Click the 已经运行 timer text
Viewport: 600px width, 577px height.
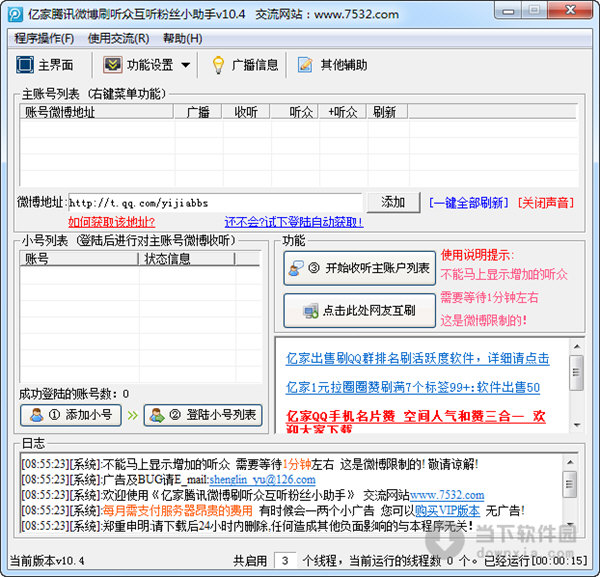click(535, 561)
